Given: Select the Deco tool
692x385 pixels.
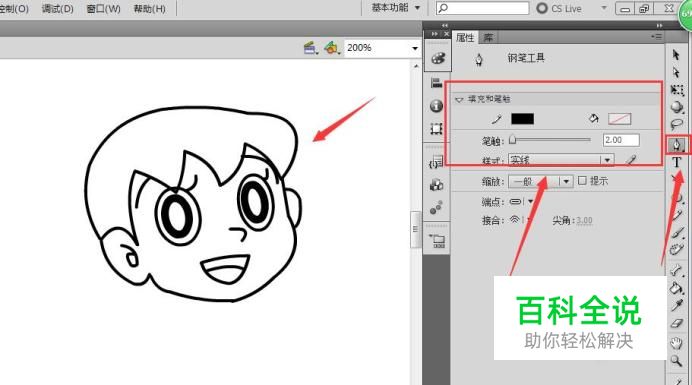Looking at the screenshot, I should (677, 250).
